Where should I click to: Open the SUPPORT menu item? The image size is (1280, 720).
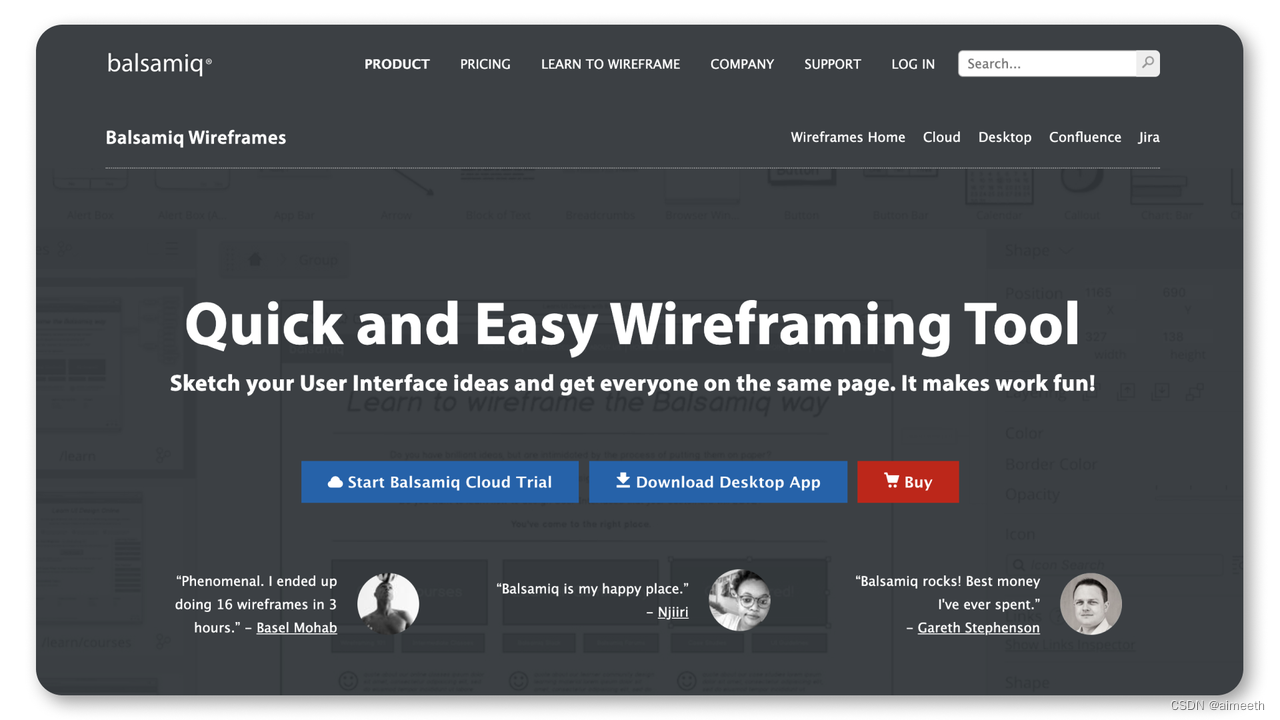pyautogui.click(x=832, y=64)
